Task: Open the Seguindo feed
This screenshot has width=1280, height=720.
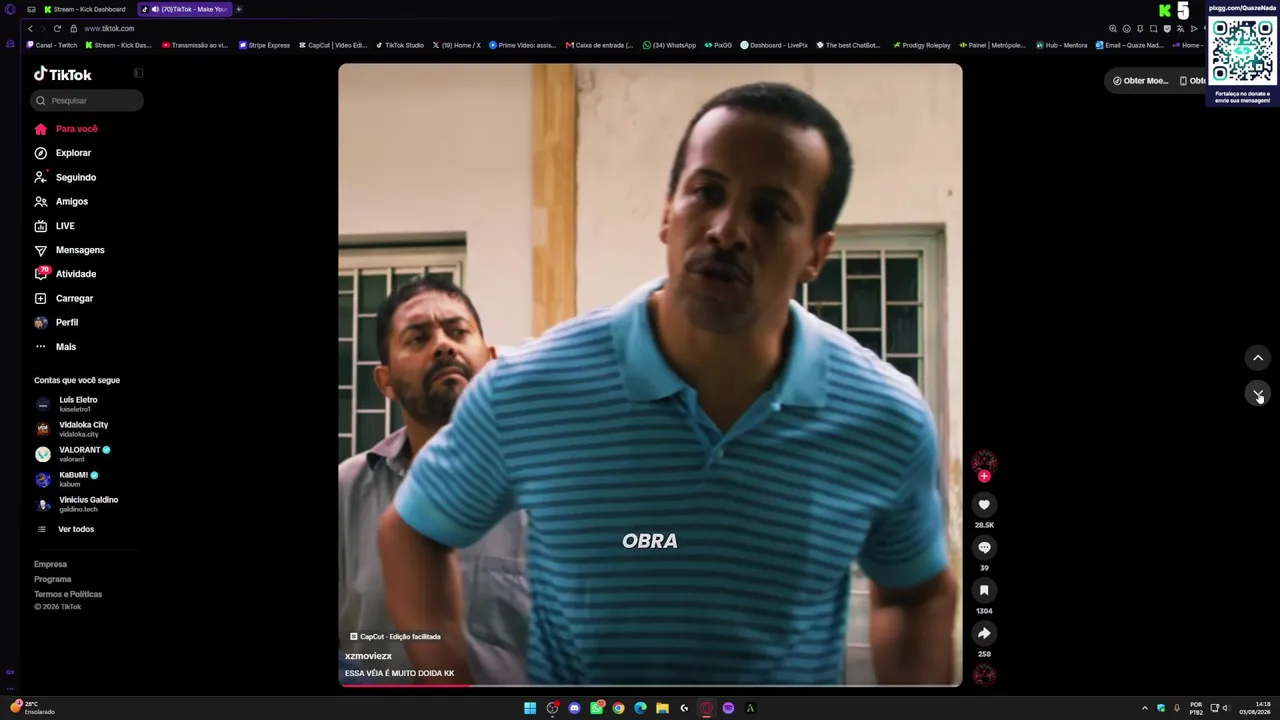Action: coord(65,177)
